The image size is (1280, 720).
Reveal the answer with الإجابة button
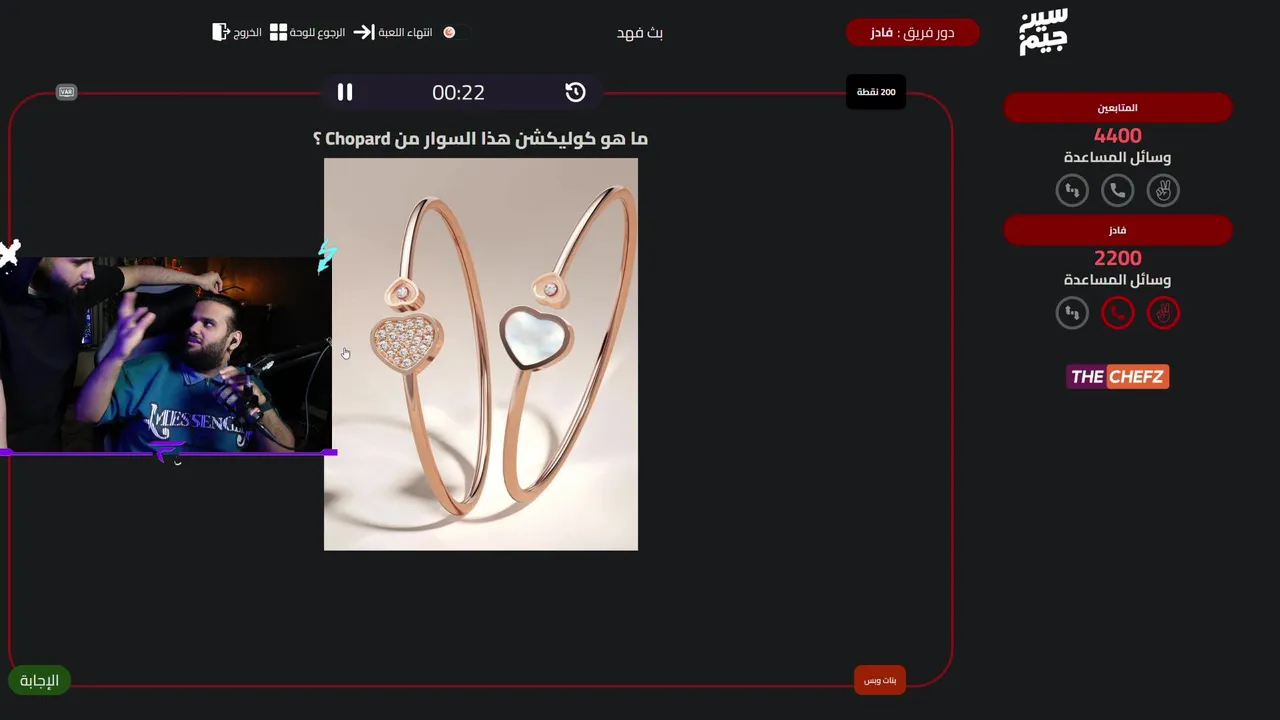coord(39,681)
